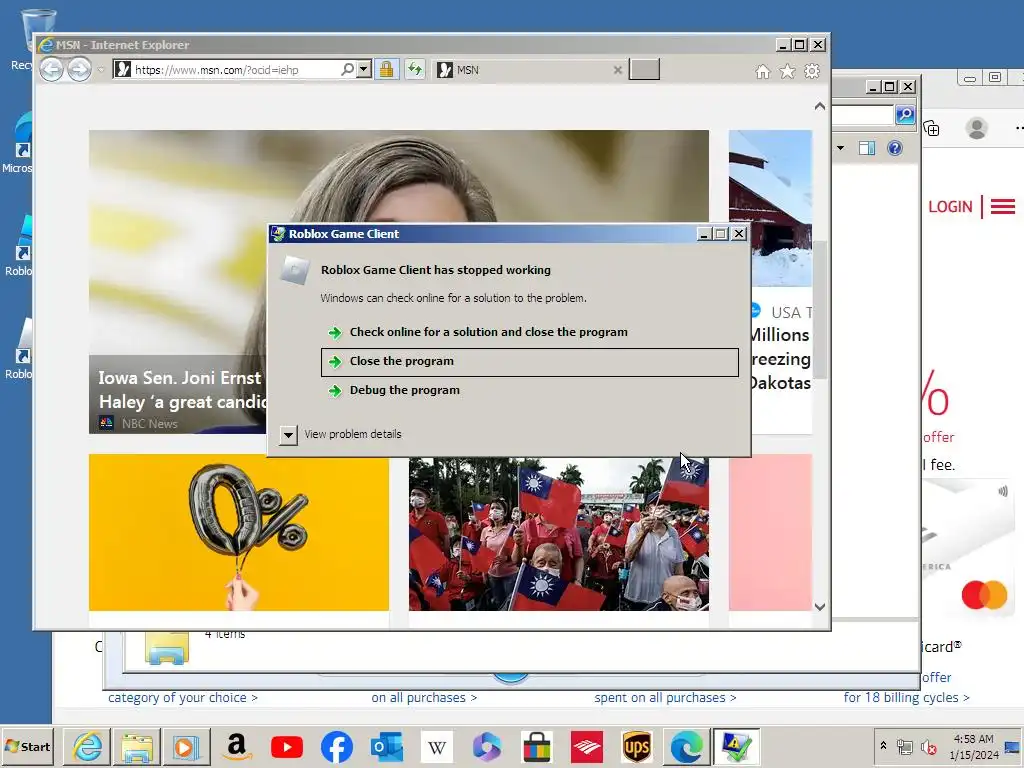Screen dimensions: 1024x768
Task: Open a new blank tab button
Action: tap(644, 69)
